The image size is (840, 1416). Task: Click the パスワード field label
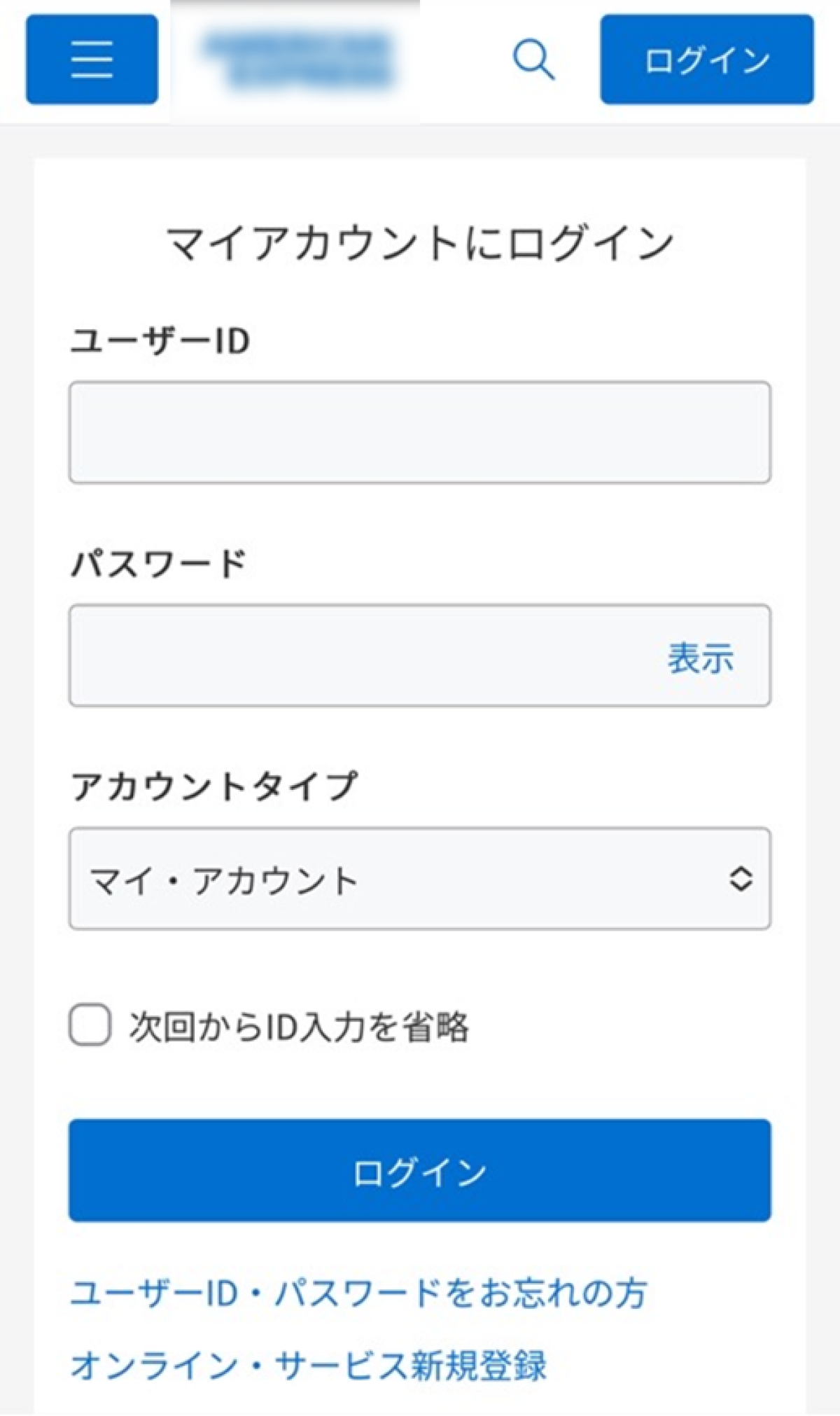coord(159,564)
